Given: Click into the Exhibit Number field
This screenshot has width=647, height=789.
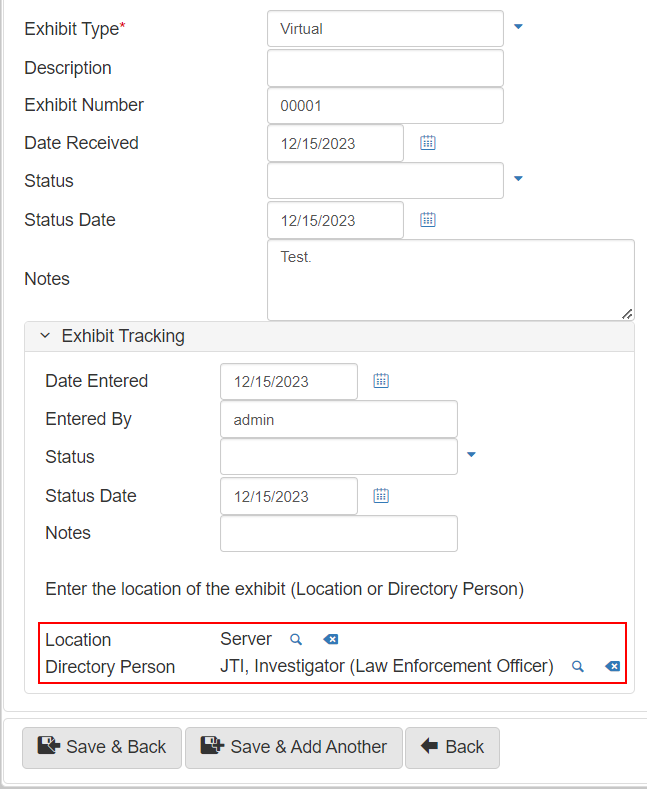Looking at the screenshot, I should point(385,106).
